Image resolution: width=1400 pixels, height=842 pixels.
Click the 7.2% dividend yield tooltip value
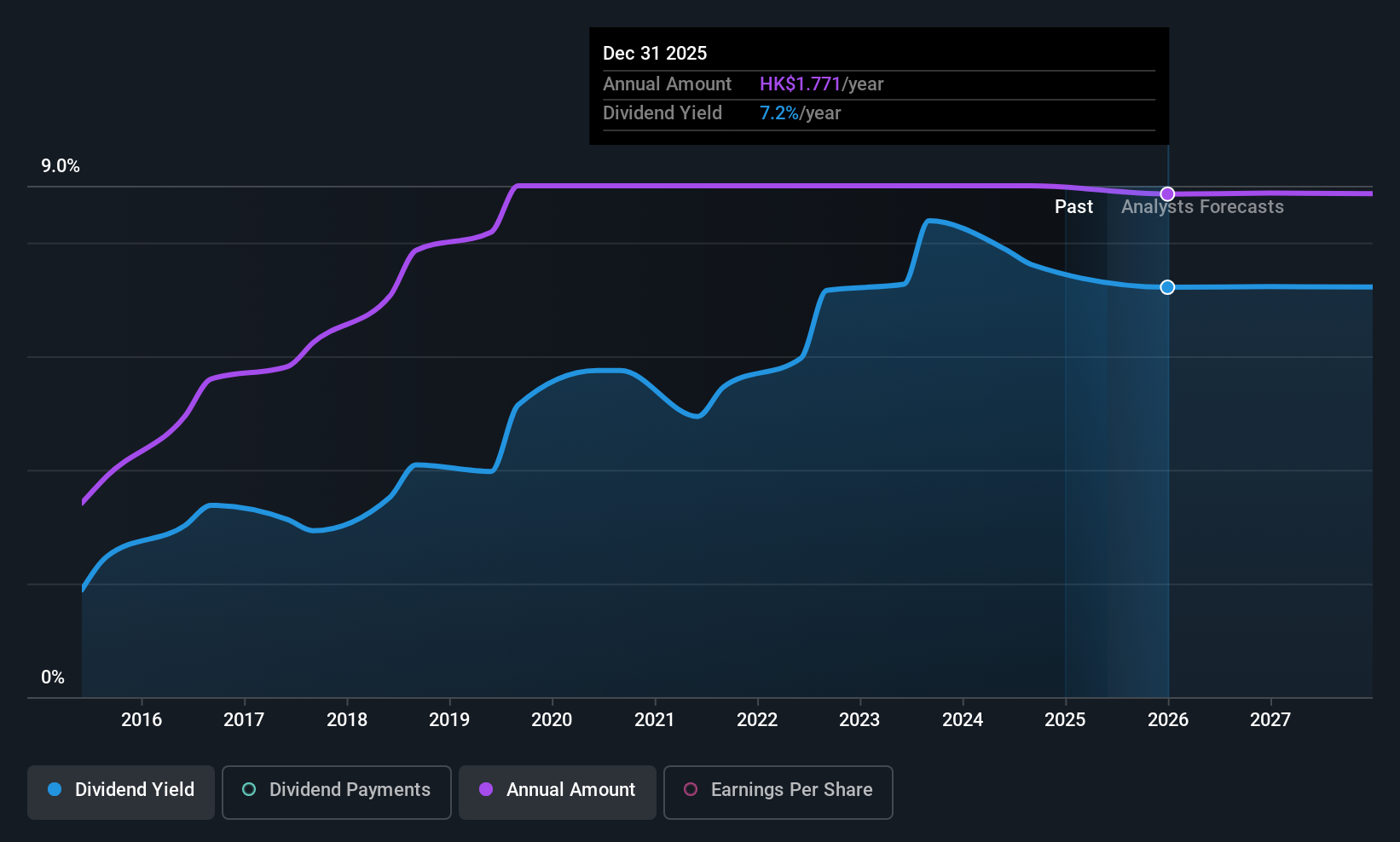(x=779, y=113)
